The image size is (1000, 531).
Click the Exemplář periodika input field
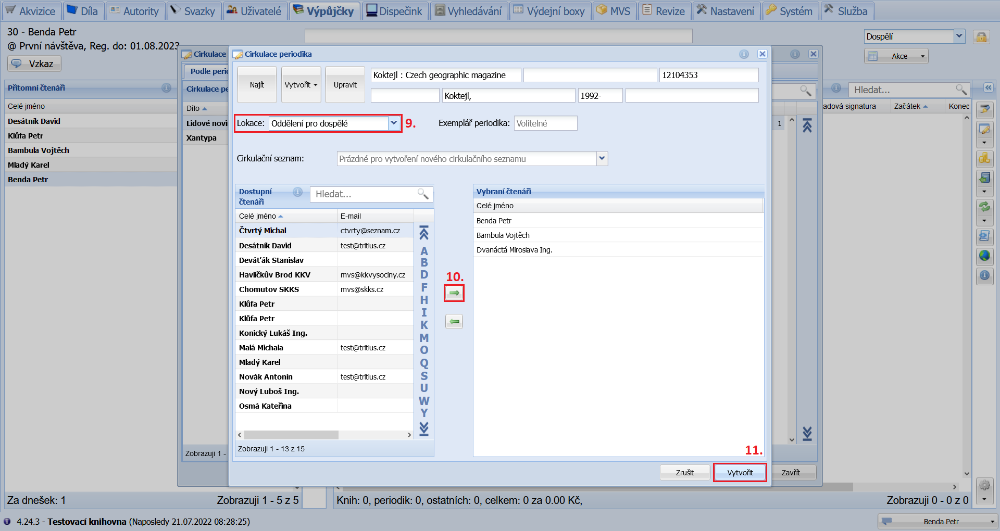click(x=545, y=123)
